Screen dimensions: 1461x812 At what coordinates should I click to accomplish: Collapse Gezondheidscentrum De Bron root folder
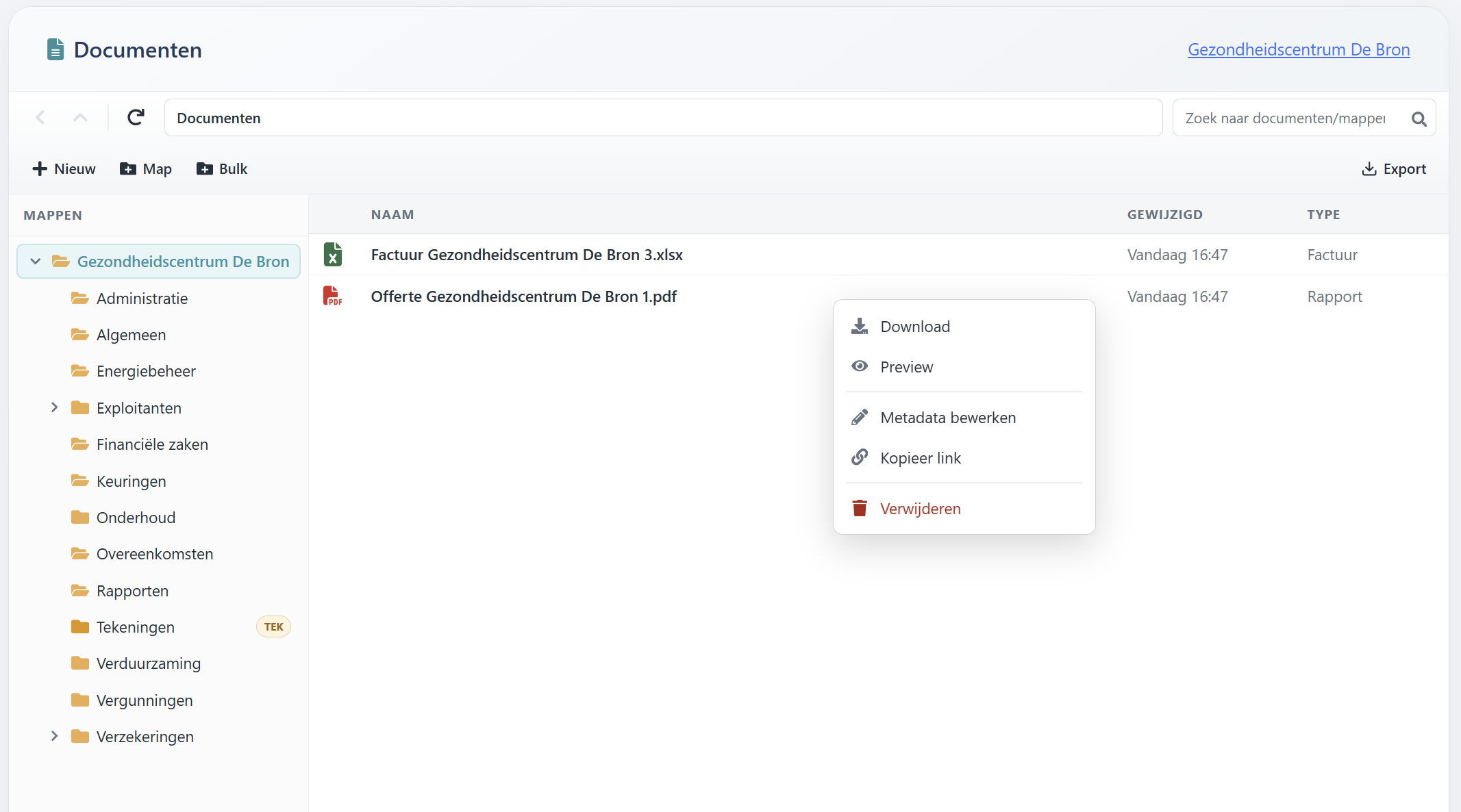36,262
